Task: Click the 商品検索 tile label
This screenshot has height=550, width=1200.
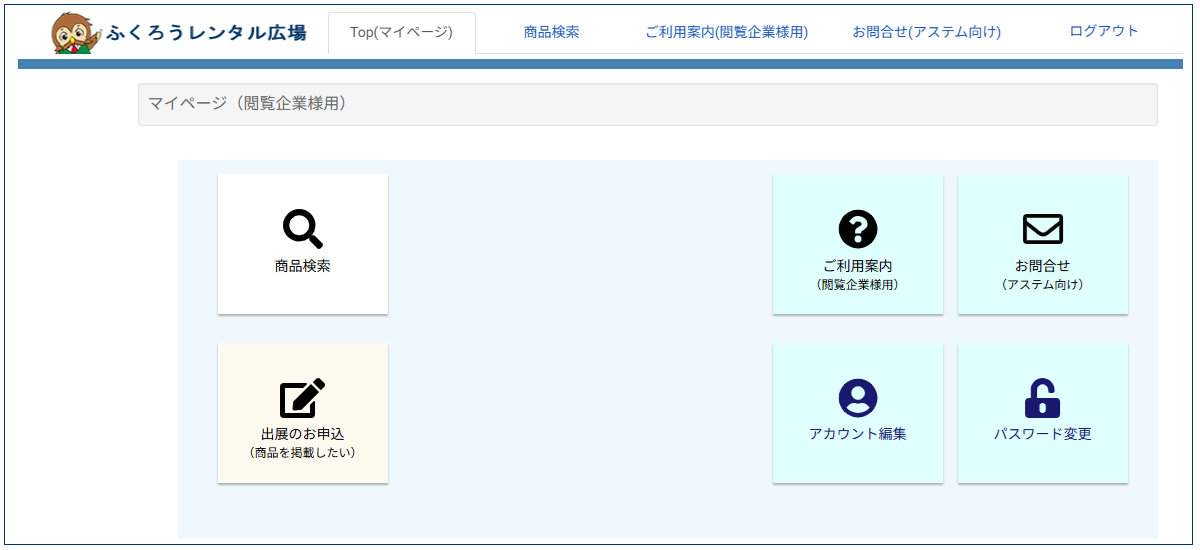Action: [302, 266]
